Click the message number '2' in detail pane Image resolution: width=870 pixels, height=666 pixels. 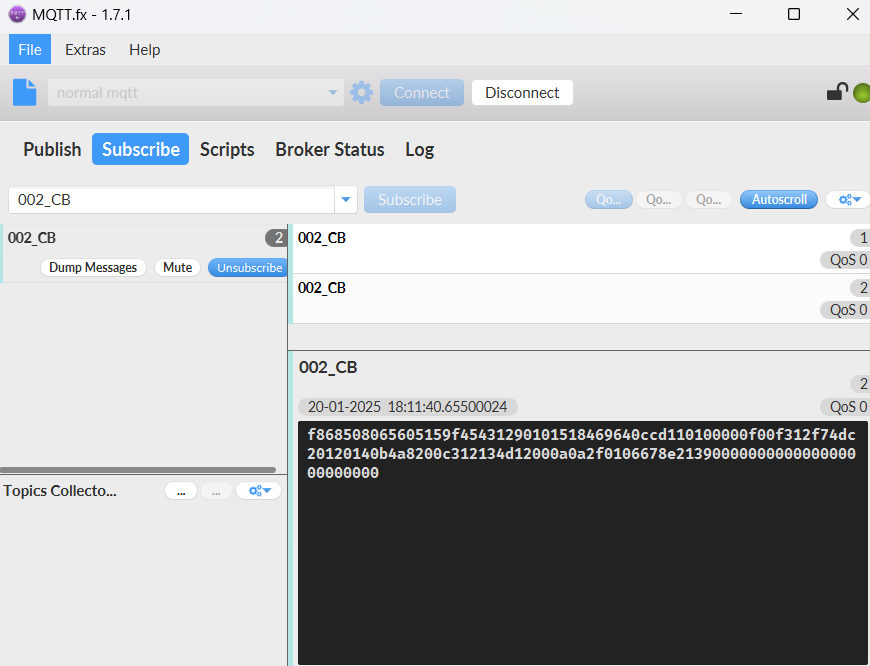[x=861, y=384]
